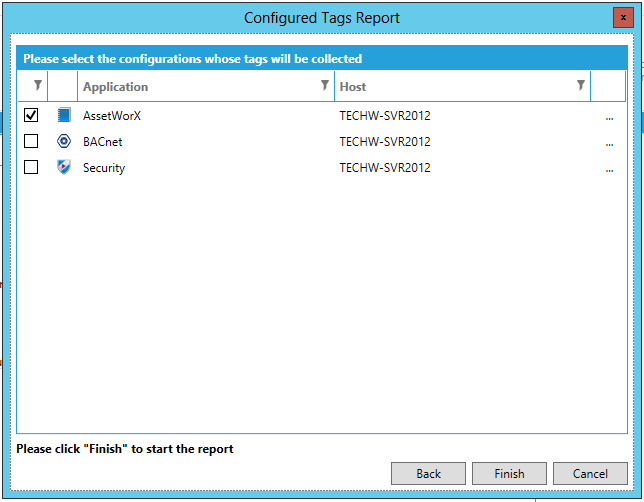Click the Security shield icon

tap(64, 167)
